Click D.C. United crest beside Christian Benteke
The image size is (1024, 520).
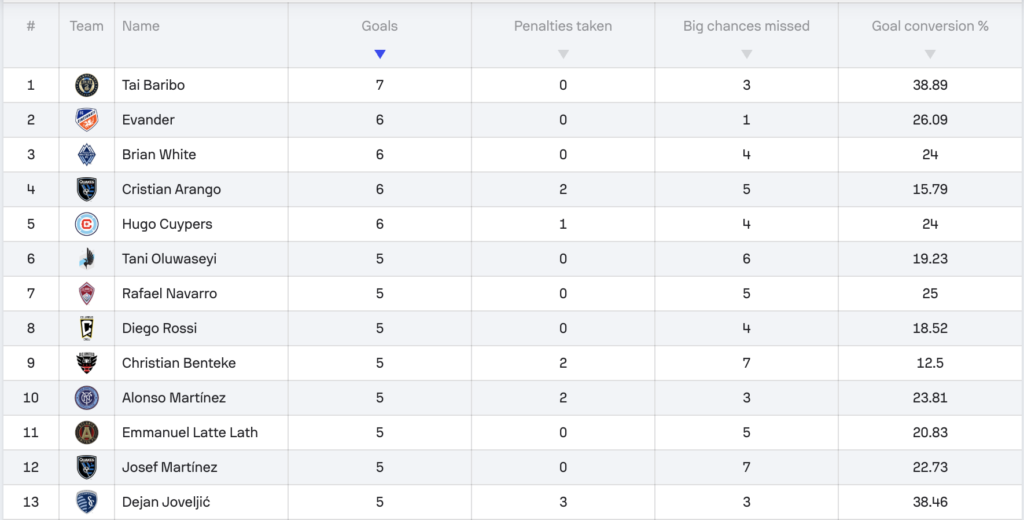tap(86, 363)
